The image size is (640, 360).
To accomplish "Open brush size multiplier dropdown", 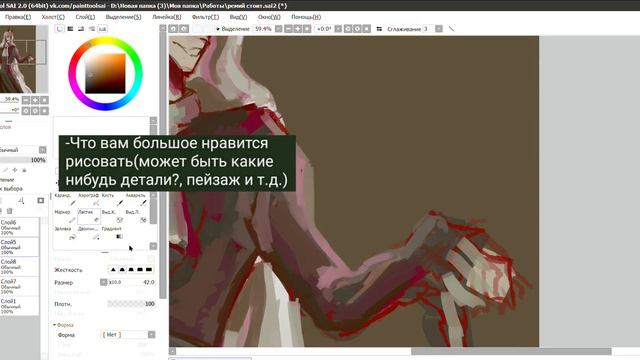I will [x=103, y=282].
